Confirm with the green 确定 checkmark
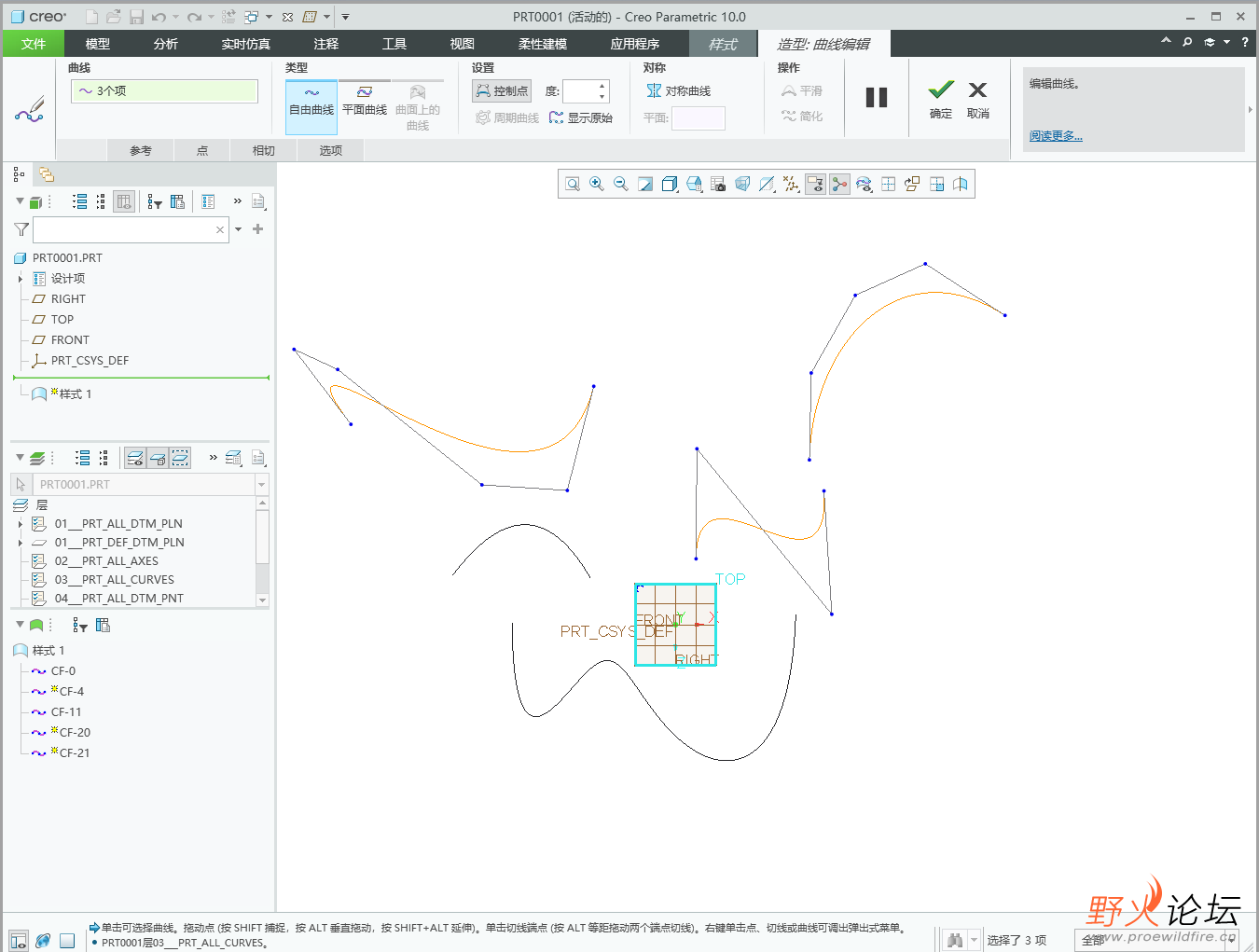The height and width of the screenshot is (952, 1259). [x=941, y=99]
